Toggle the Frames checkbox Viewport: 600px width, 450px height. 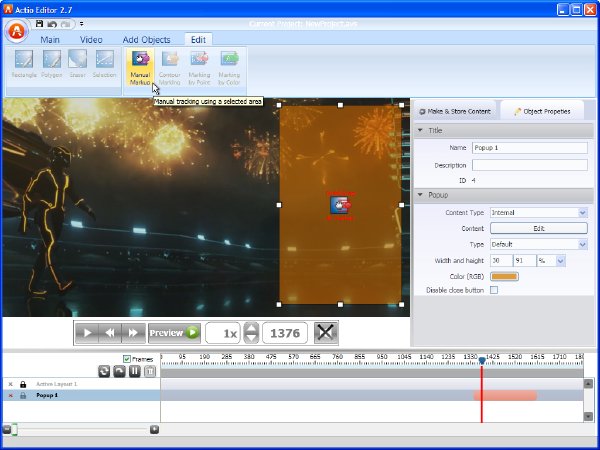[127, 359]
